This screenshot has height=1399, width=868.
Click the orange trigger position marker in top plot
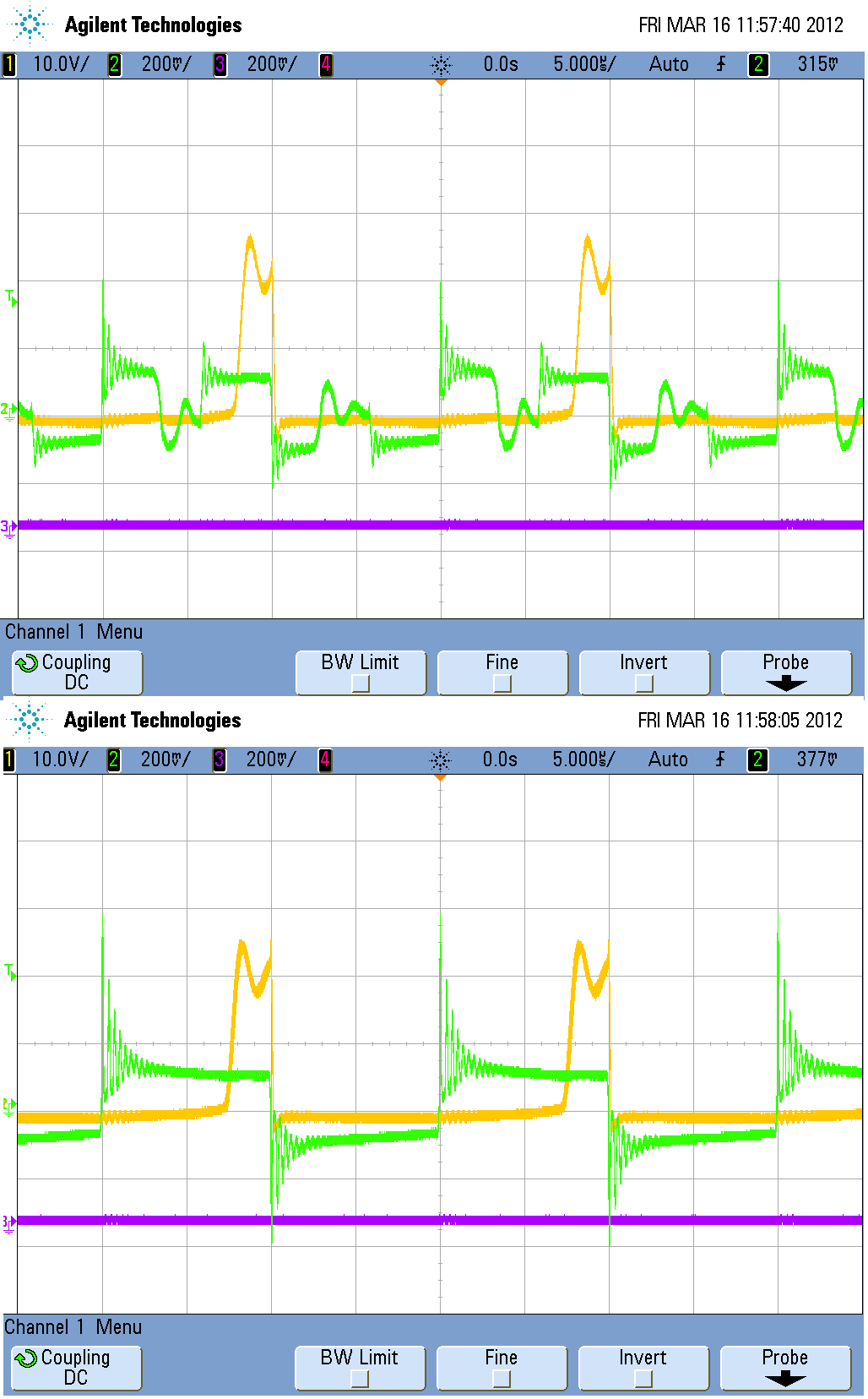(441, 82)
